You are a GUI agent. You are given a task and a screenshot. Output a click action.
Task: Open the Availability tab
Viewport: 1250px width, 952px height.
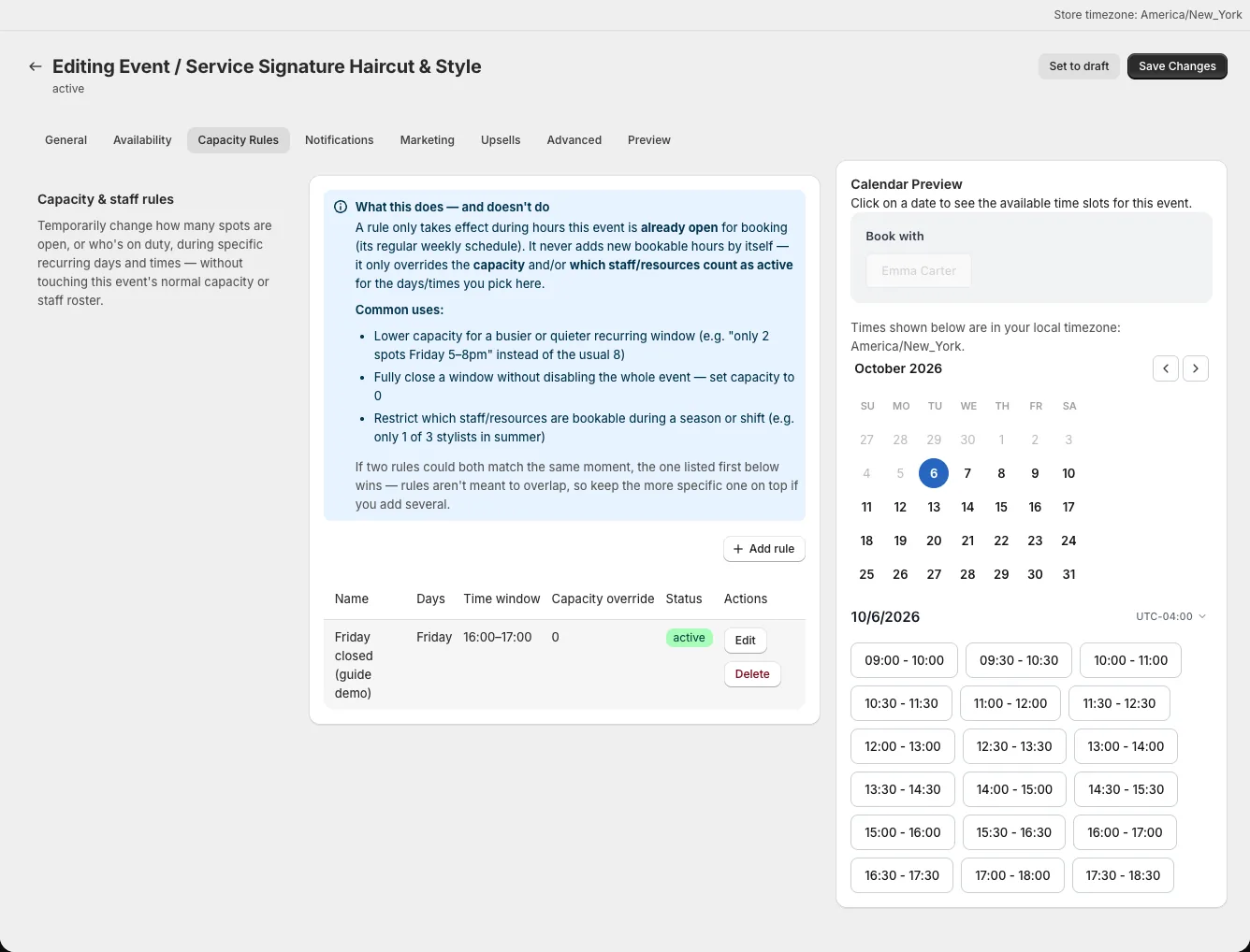pyautogui.click(x=142, y=140)
